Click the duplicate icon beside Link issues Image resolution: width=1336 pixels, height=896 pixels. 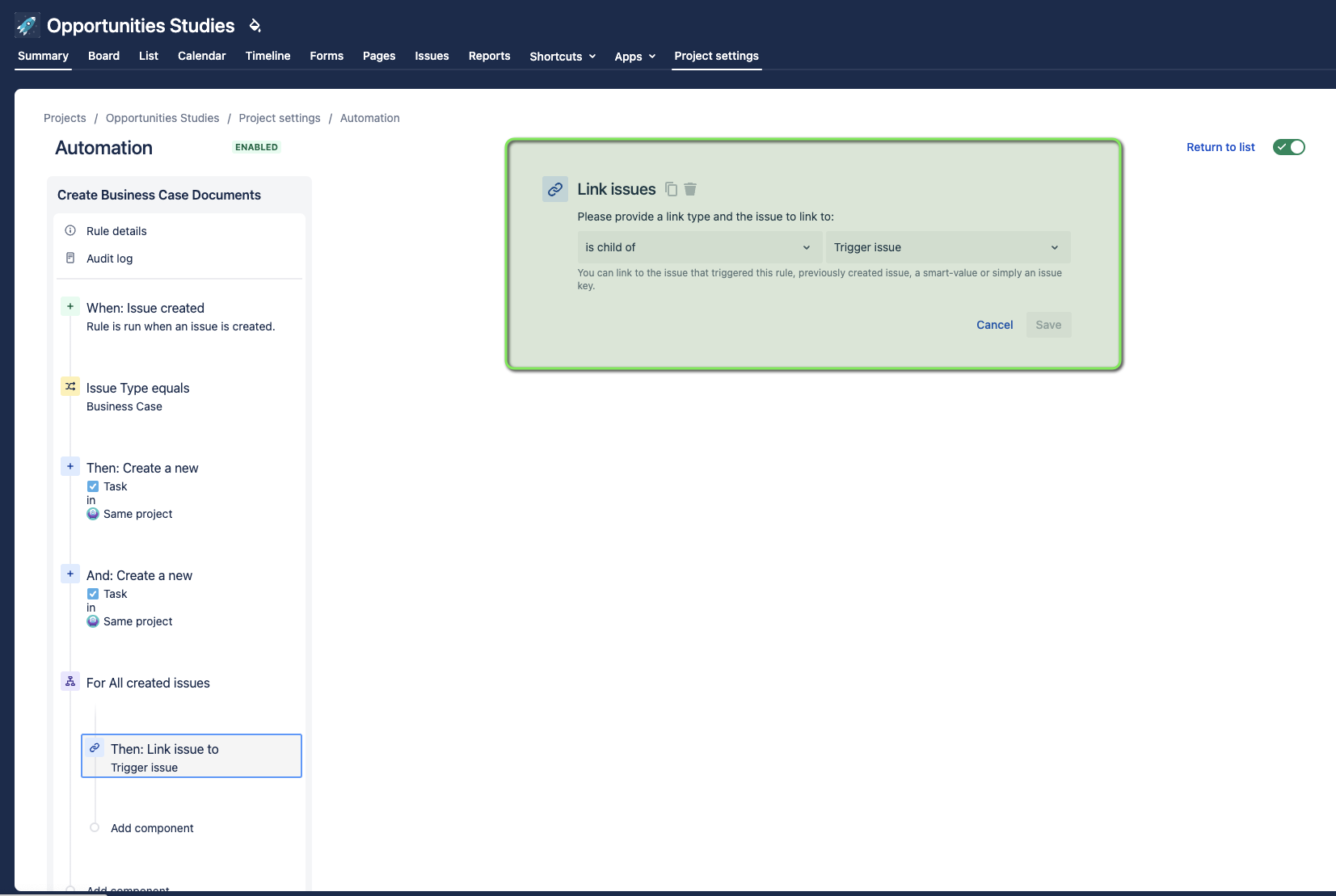point(671,189)
